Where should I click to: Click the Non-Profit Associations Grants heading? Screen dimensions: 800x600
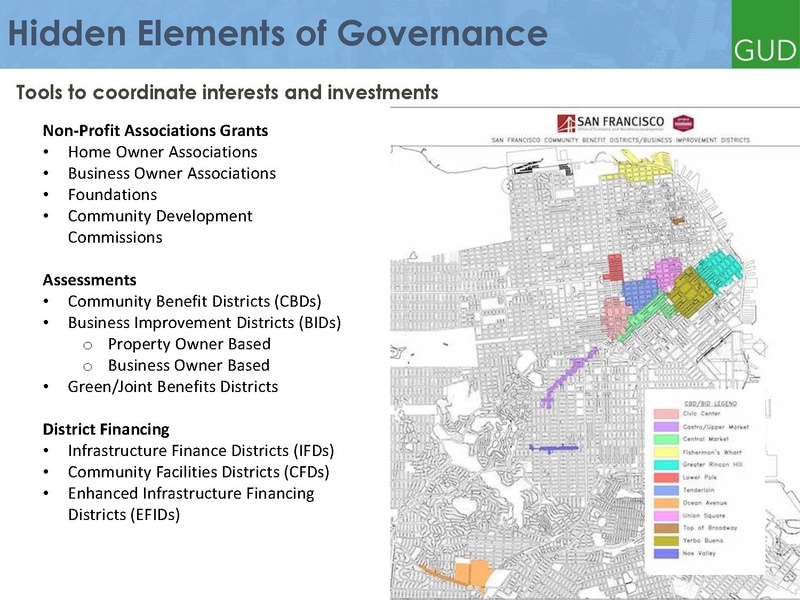(155, 130)
